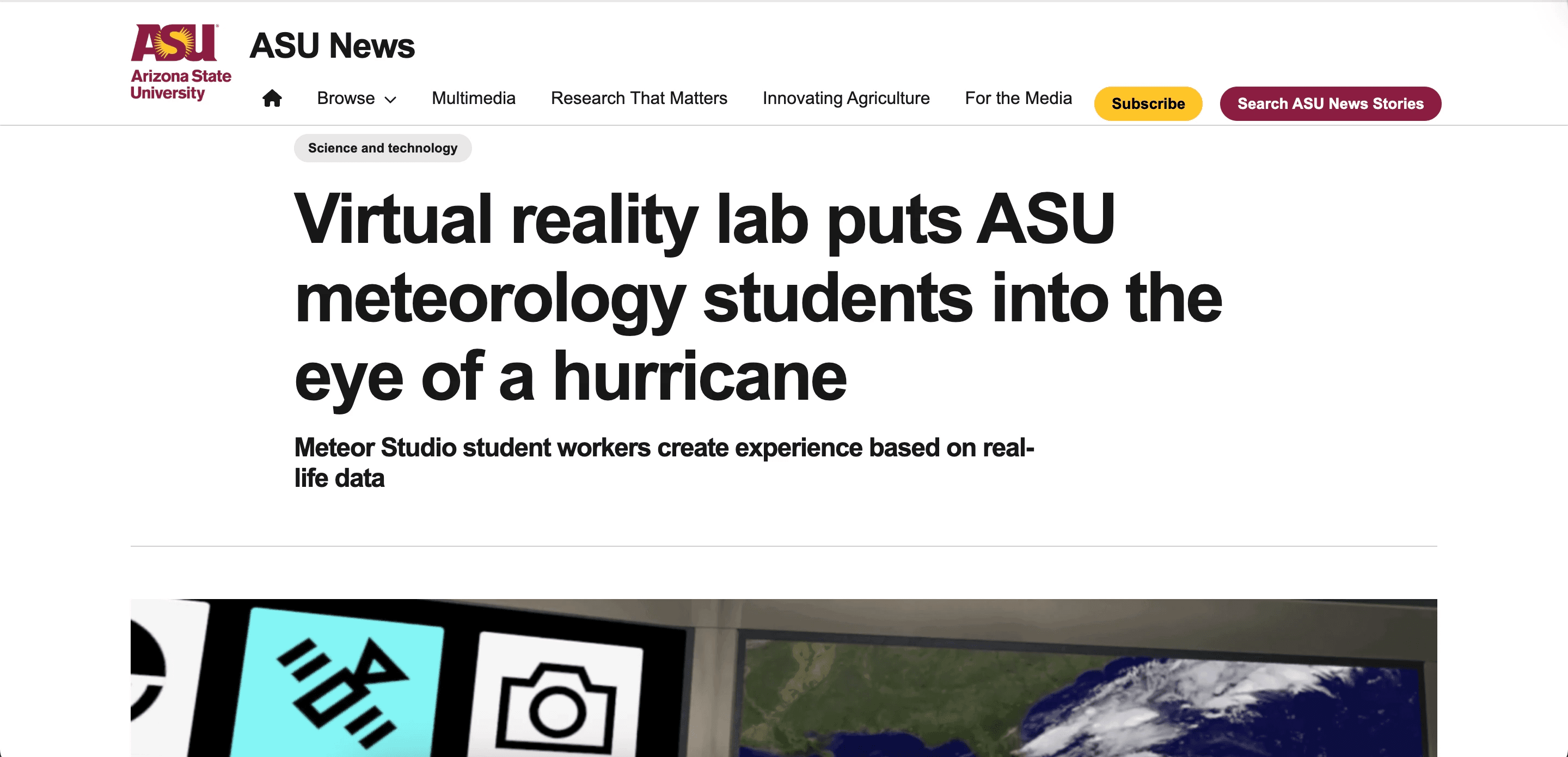This screenshot has height=757, width=1568.
Task: Click the ASU News site title
Action: pos(332,46)
